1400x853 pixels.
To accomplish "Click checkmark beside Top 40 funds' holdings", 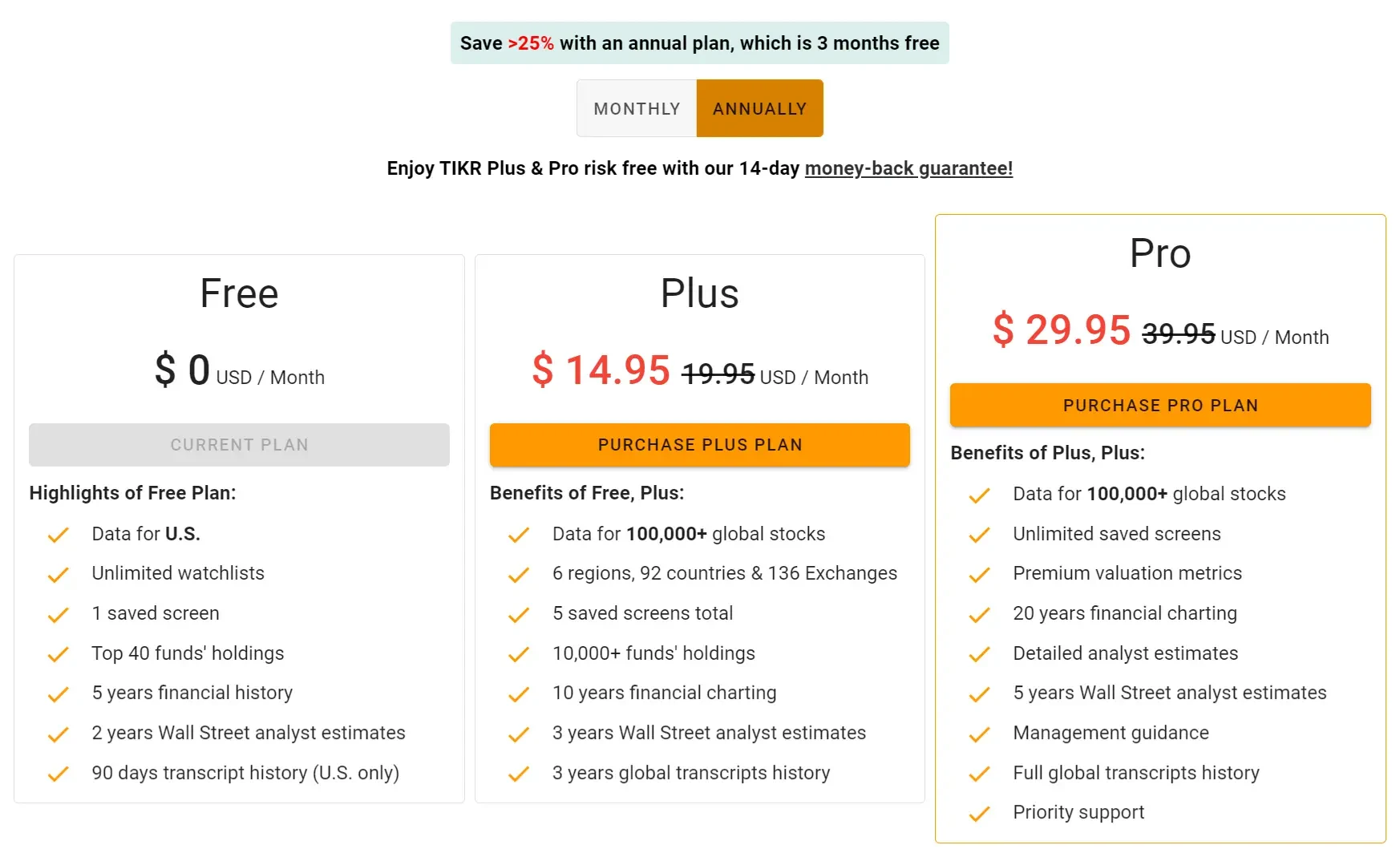I will [x=58, y=654].
